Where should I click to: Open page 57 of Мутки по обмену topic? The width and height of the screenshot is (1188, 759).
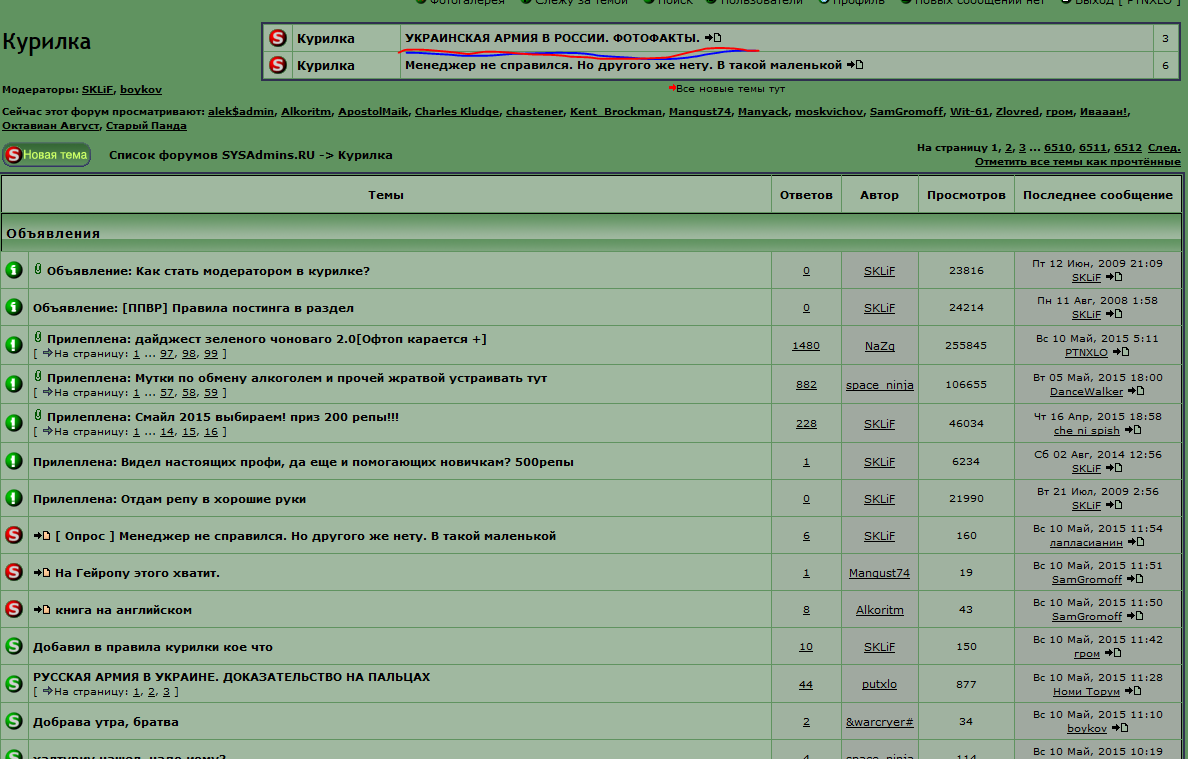[167, 393]
